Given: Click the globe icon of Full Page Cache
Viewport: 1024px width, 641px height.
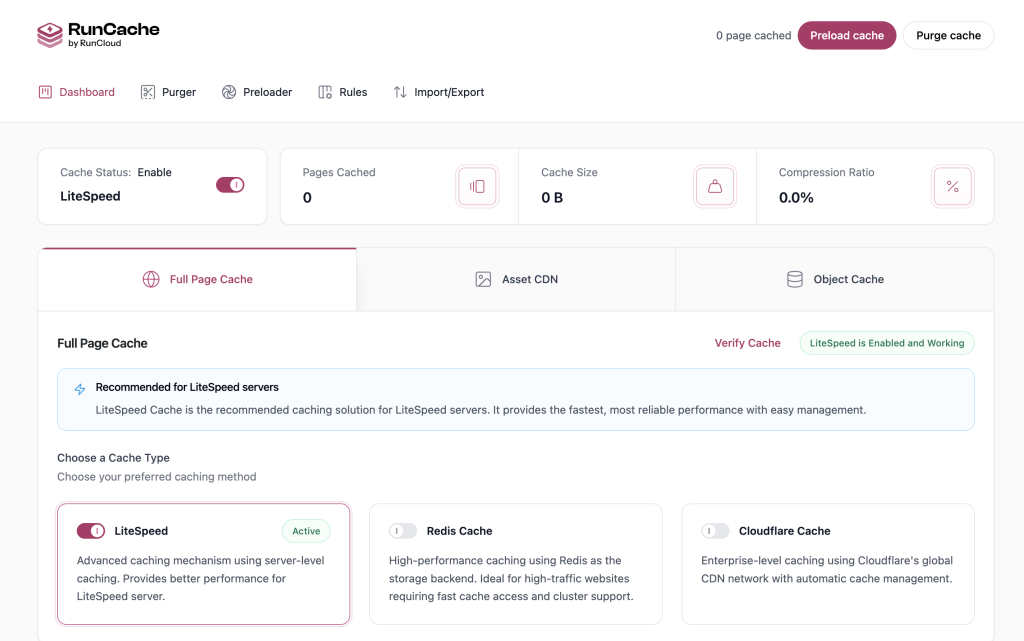Looking at the screenshot, I should pyautogui.click(x=151, y=279).
